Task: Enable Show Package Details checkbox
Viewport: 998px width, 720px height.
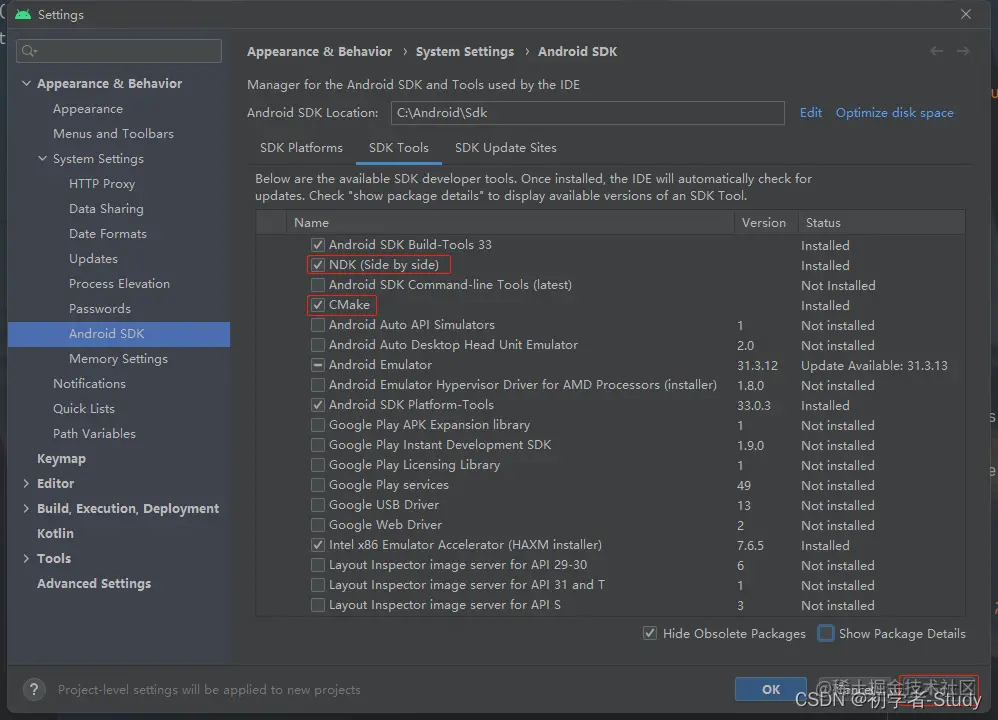Action: [826, 633]
